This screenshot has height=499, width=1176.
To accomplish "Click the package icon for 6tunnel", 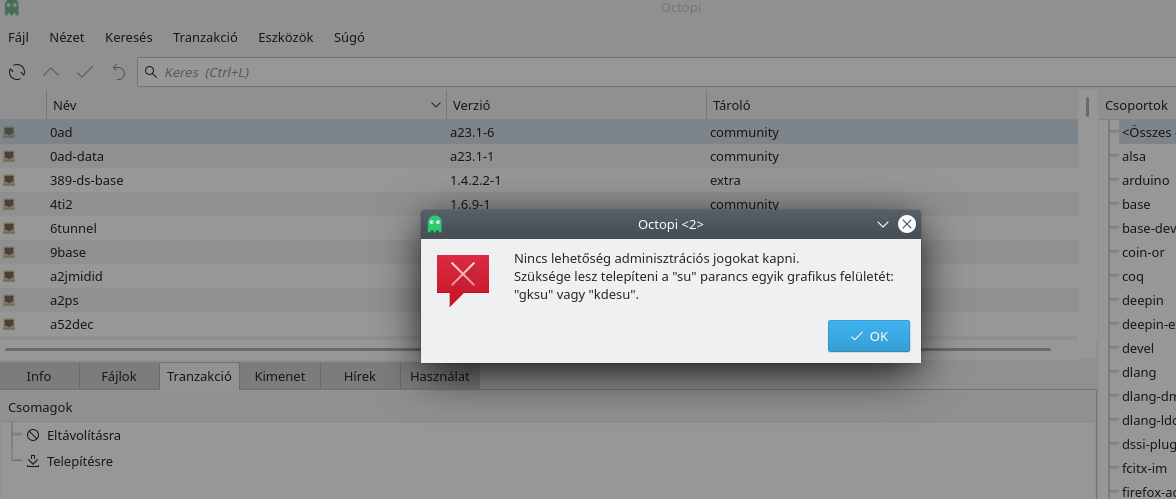I will point(9,228).
